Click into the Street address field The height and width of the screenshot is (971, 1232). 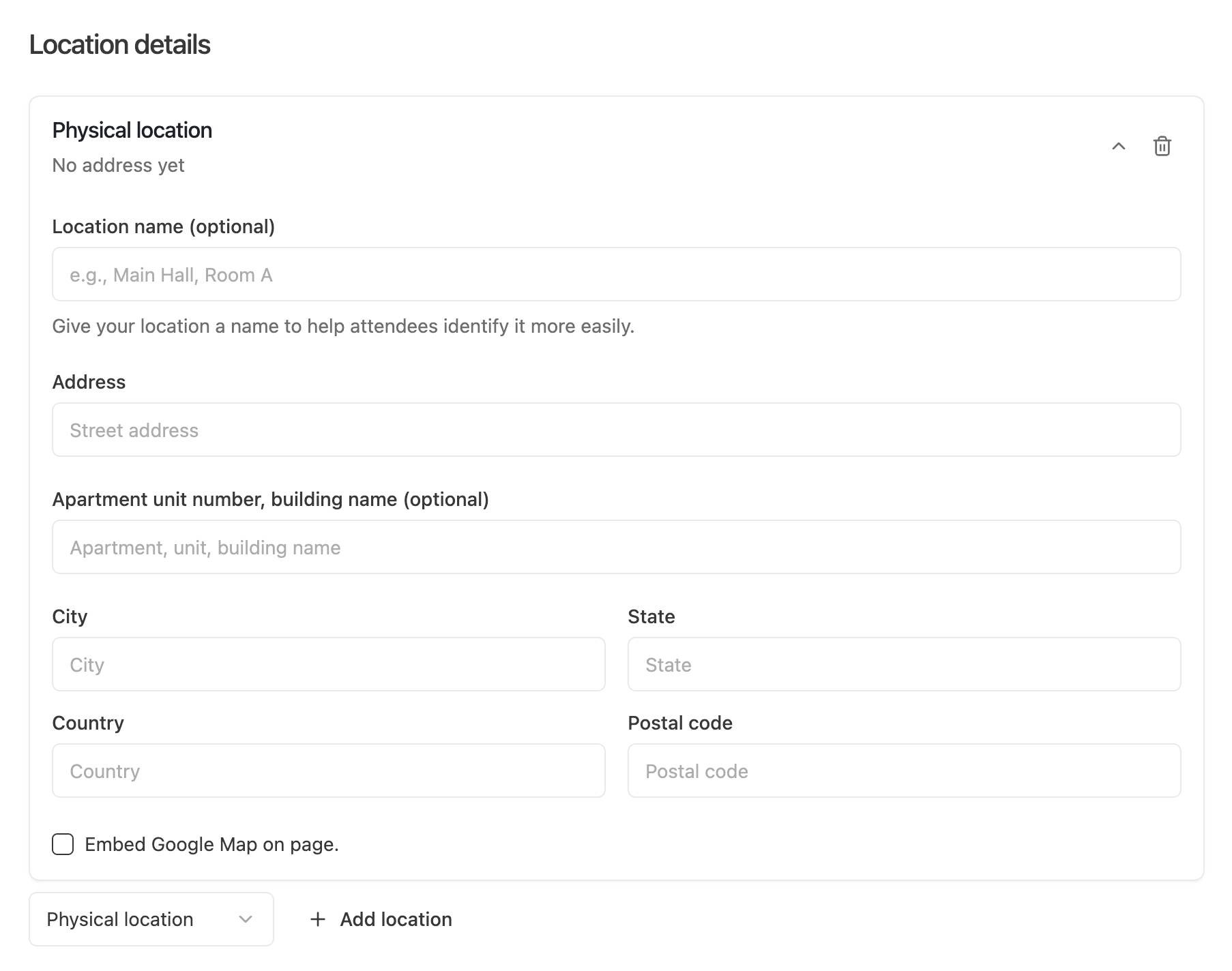[616, 430]
